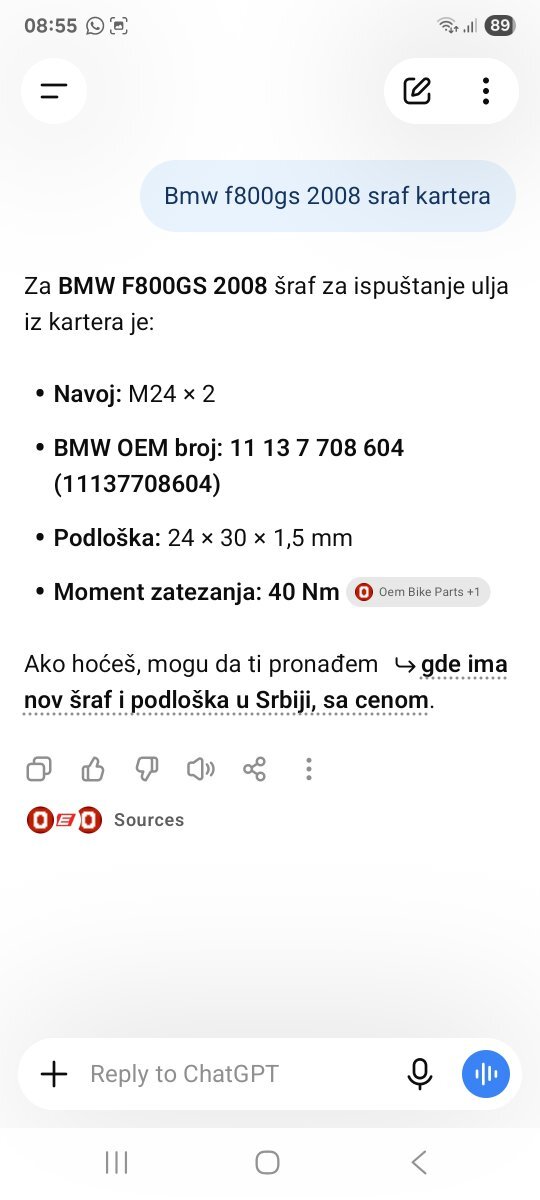
Task: Share the response using share icon
Action: [x=255, y=769]
